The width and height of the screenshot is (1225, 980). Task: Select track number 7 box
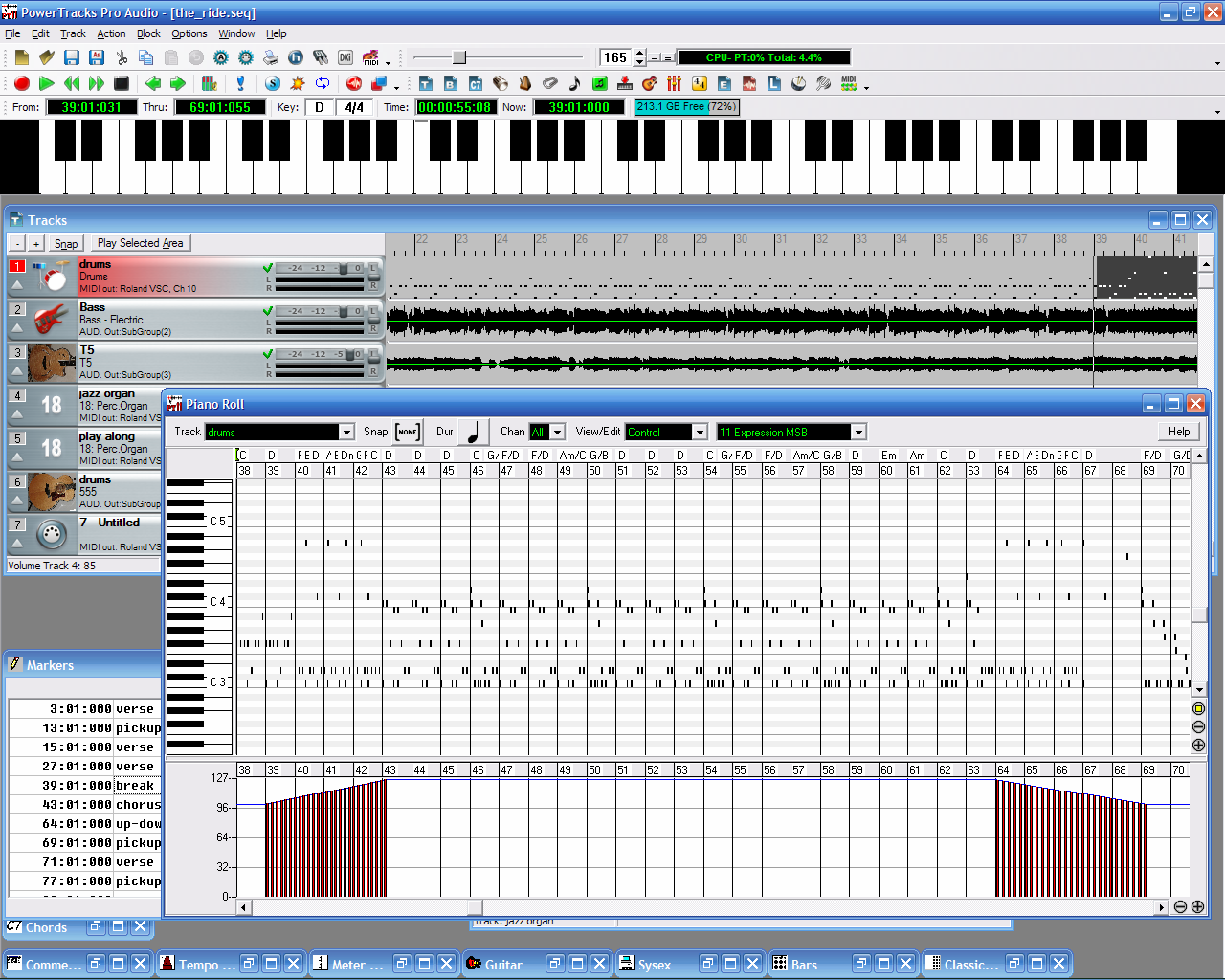(17, 524)
